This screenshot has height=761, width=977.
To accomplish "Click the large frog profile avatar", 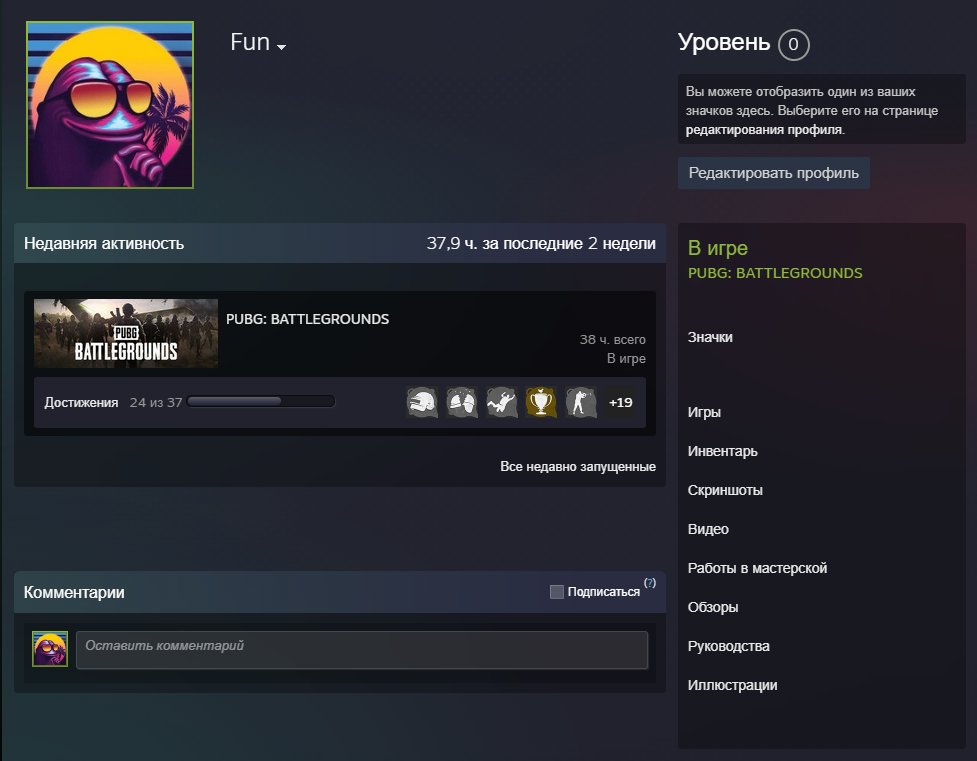I will tap(110, 105).
